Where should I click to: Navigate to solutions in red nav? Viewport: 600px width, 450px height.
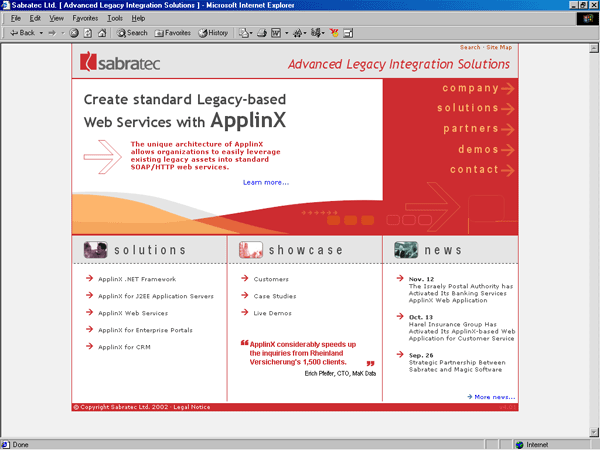(x=476, y=108)
